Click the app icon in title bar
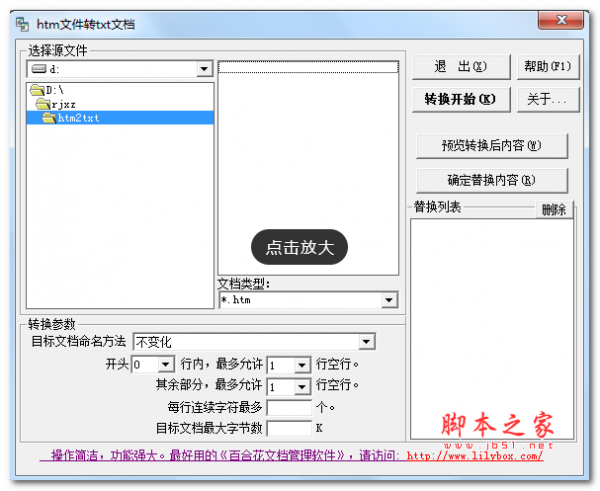Screen dimensions: 600x491 pos(22,24)
